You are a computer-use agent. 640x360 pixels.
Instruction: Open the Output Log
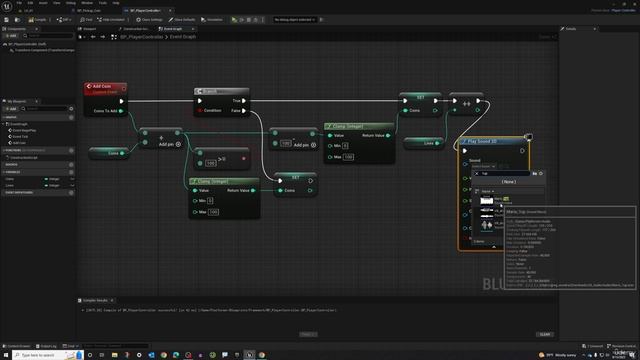click(x=46, y=346)
